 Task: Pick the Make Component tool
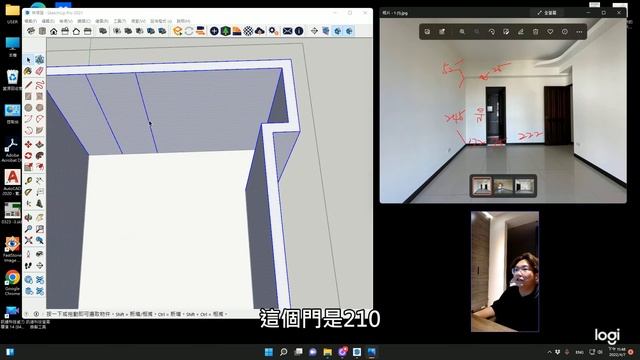(x=40, y=60)
